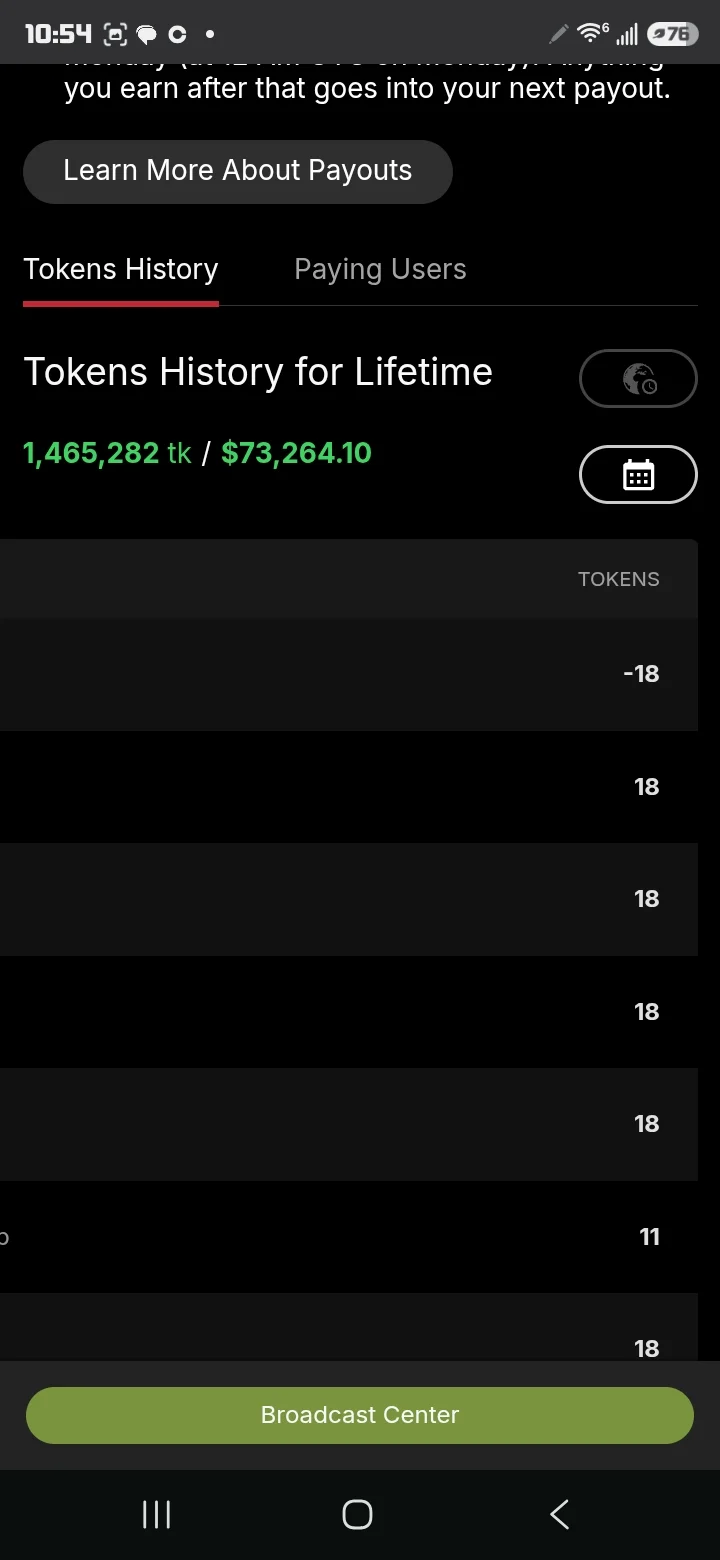
Task: Open the calendar date range picker
Action: pyautogui.click(x=638, y=475)
